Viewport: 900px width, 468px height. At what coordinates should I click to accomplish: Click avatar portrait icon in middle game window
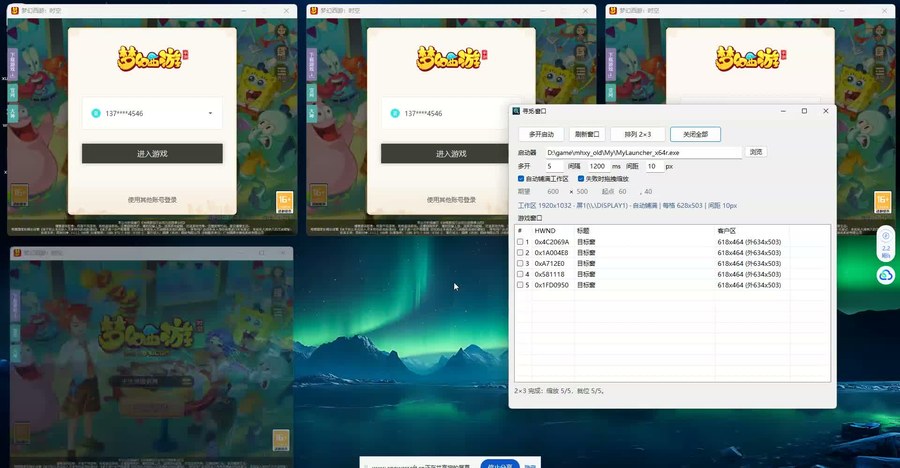581,31
